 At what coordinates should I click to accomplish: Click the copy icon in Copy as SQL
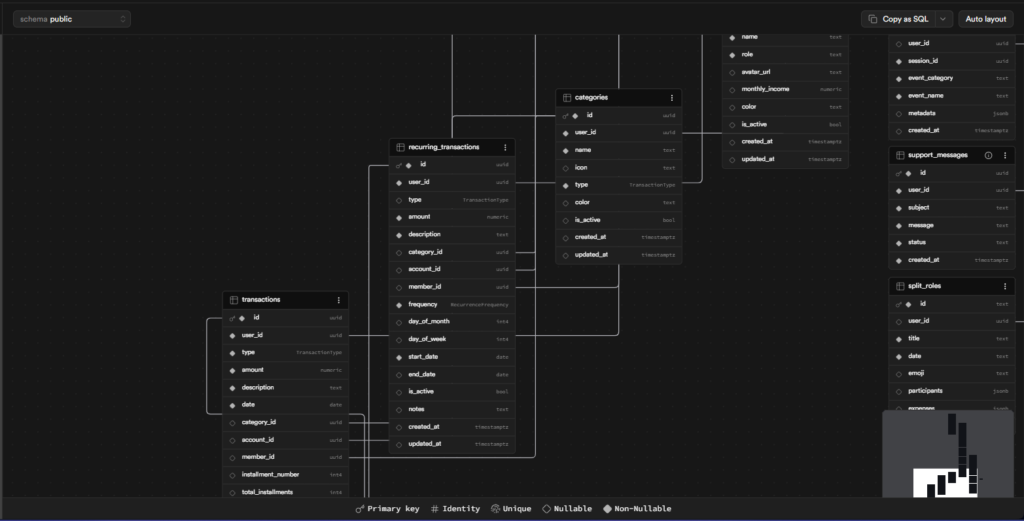point(872,19)
